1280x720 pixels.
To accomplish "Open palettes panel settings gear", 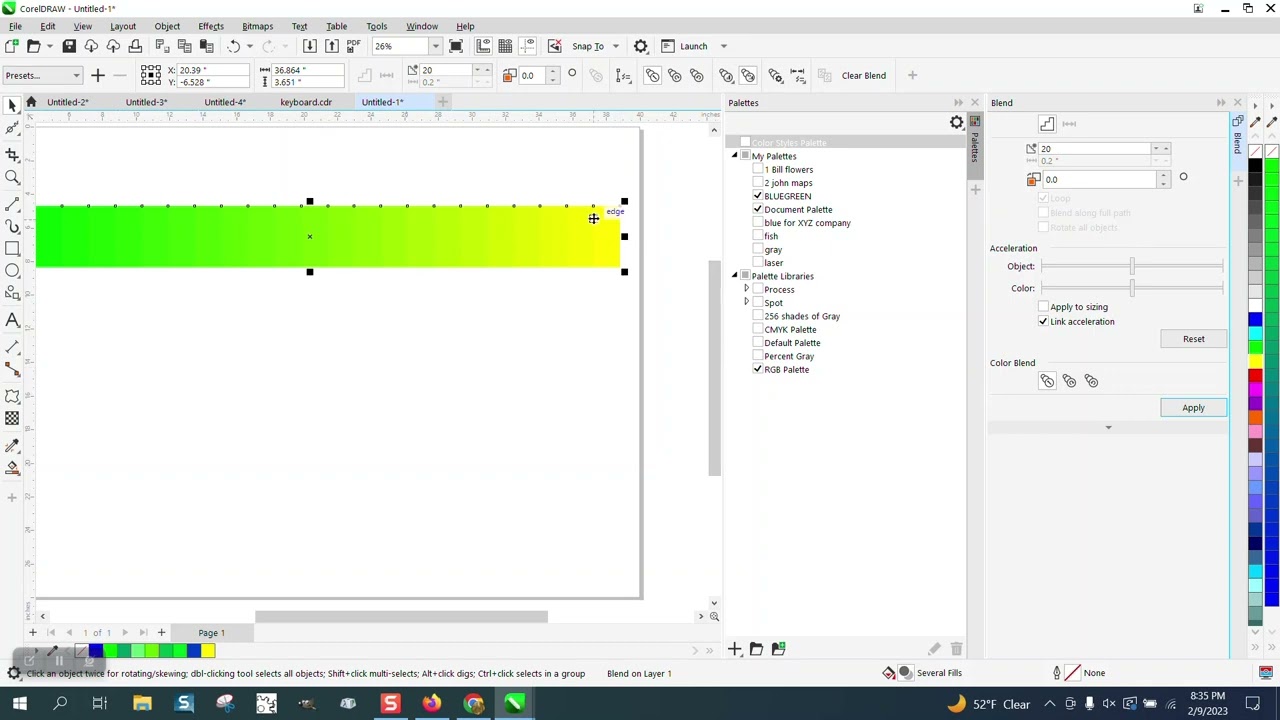I will 956,123.
